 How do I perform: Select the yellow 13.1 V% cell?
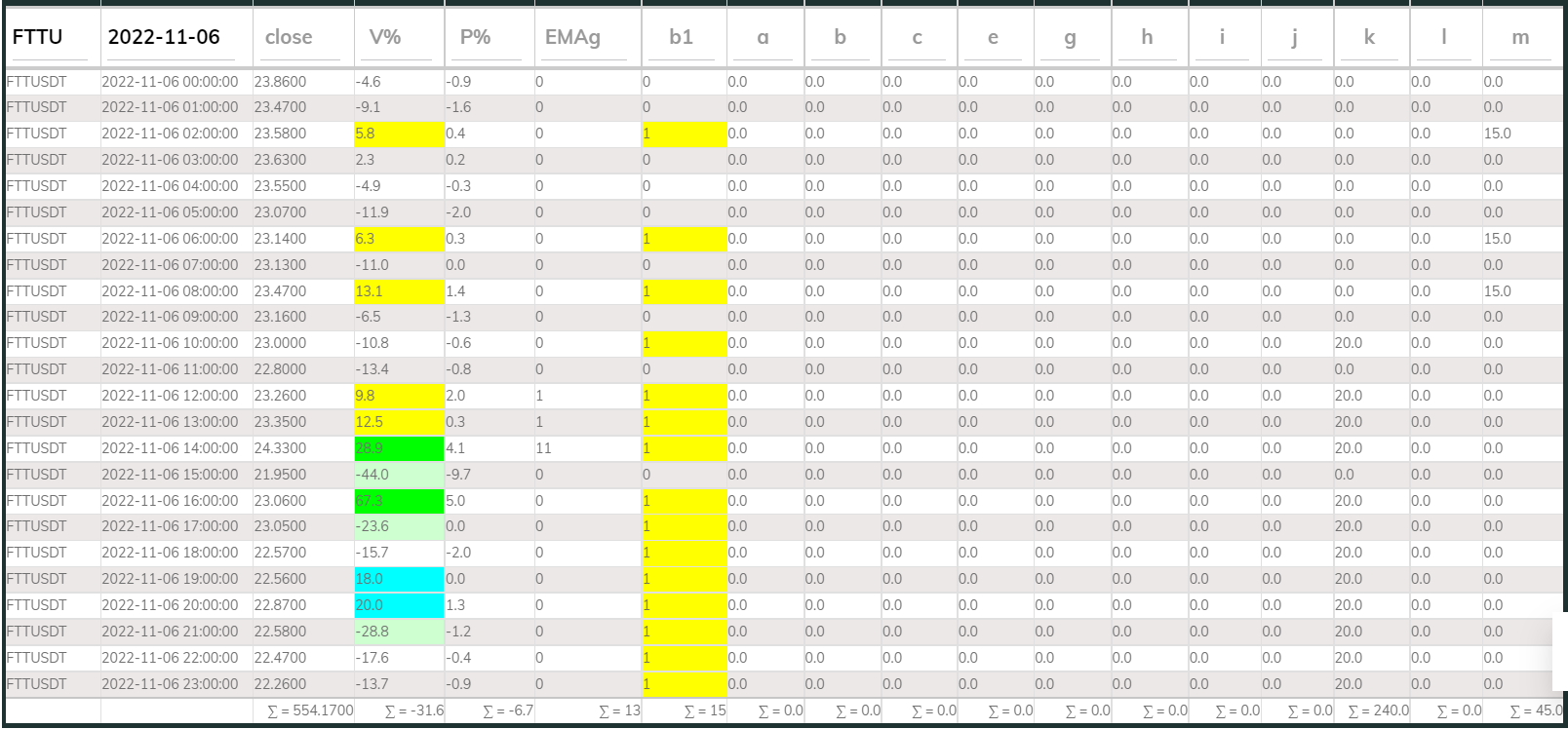tap(399, 291)
